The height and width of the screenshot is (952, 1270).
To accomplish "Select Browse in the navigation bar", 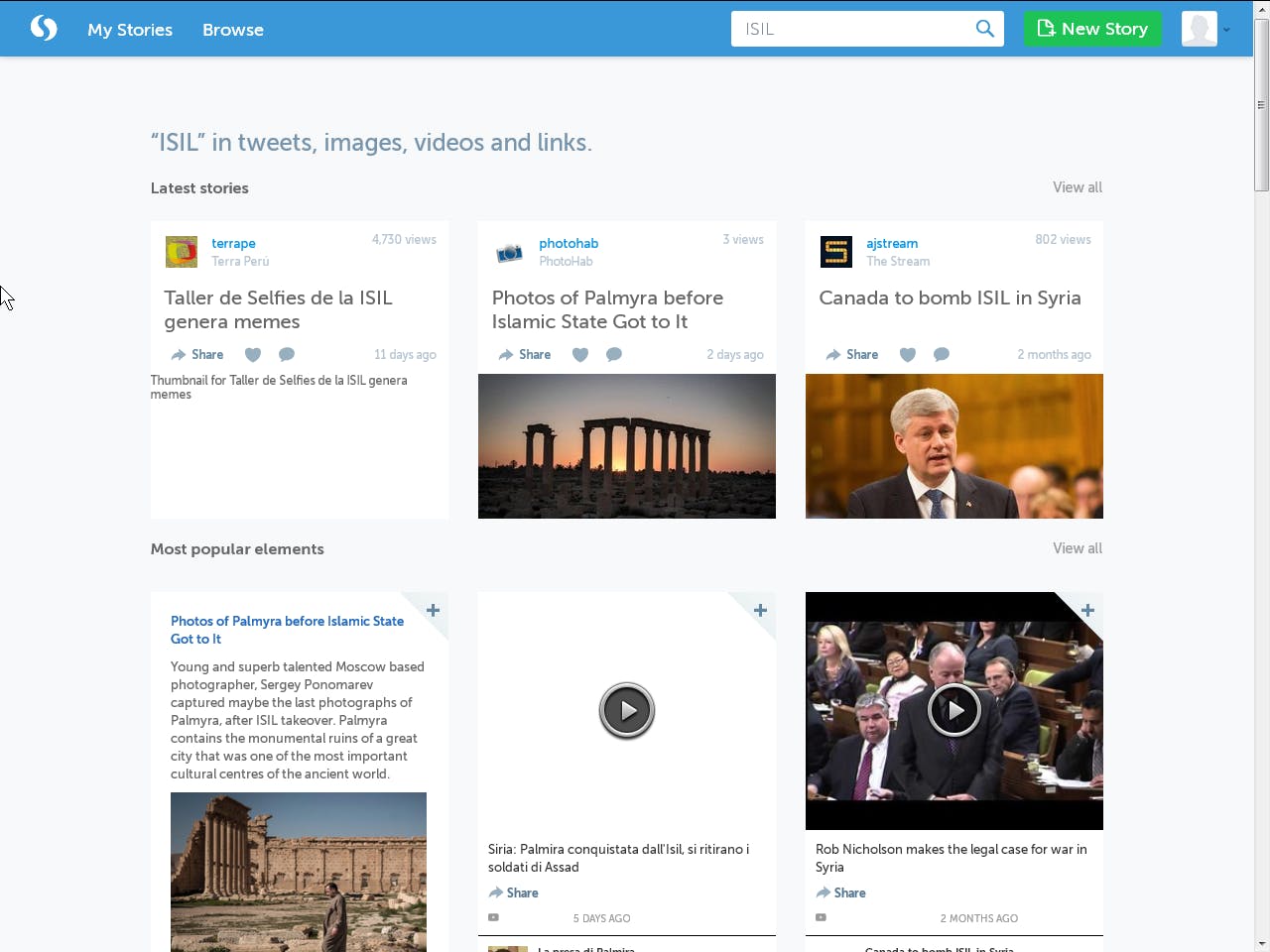I will tap(232, 29).
